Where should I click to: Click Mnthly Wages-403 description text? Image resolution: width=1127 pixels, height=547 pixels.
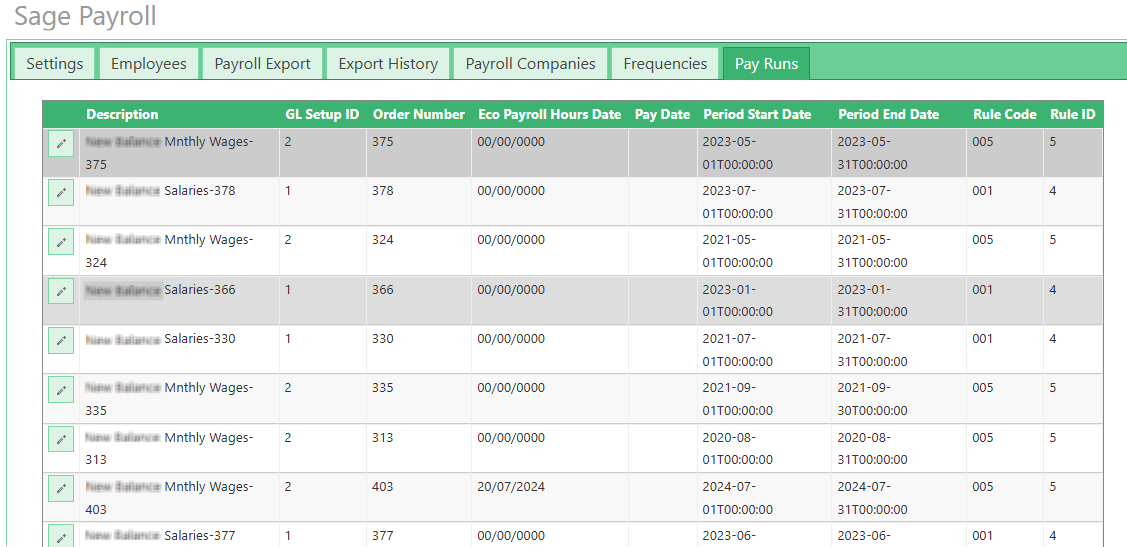coord(170,498)
